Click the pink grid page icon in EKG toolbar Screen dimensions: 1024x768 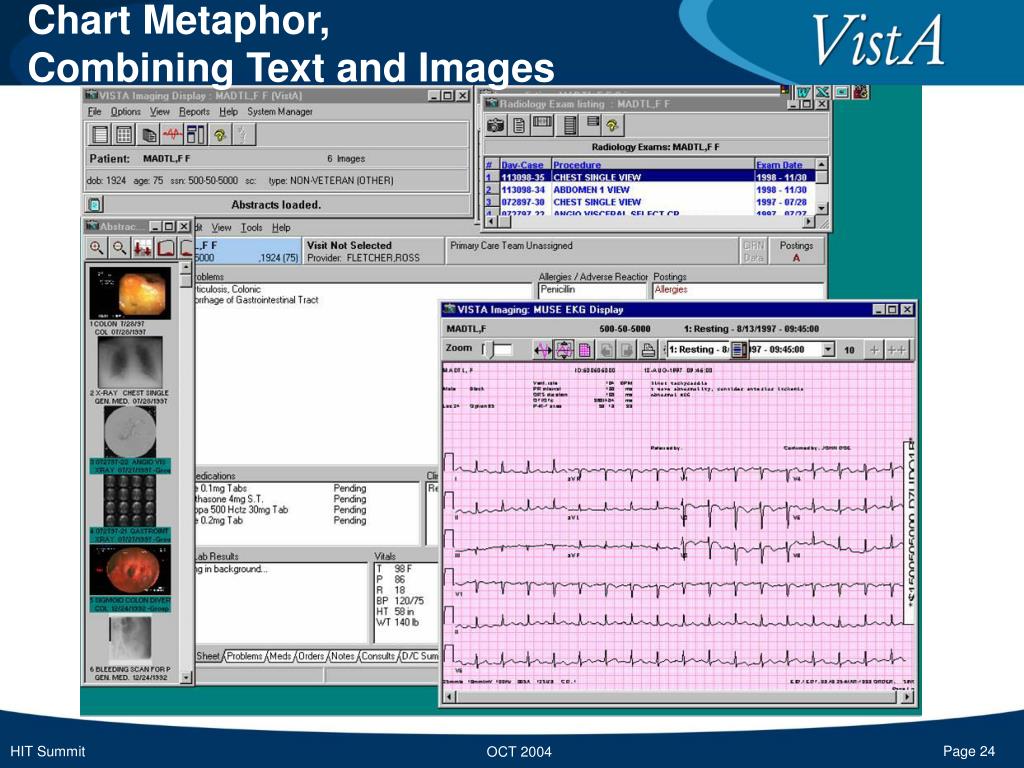[x=584, y=350]
